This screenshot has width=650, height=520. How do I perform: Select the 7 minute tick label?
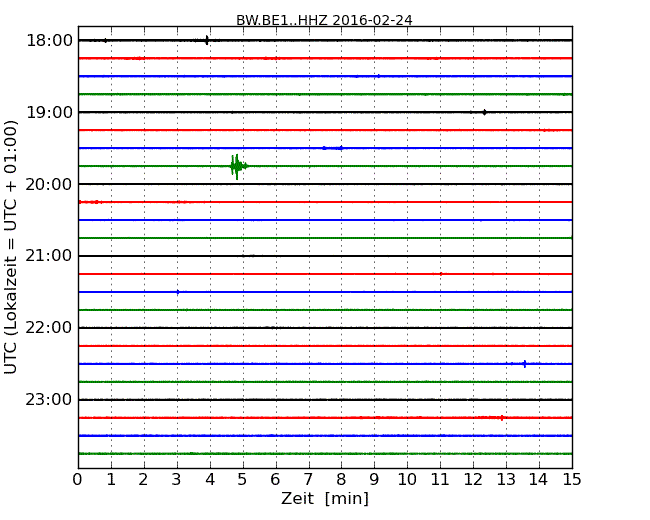(308, 479)
